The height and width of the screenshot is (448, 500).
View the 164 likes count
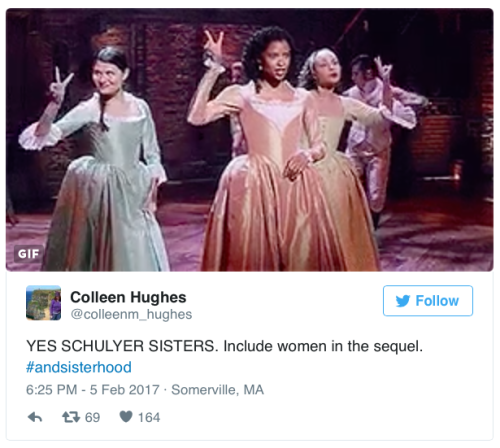[149, 417]
